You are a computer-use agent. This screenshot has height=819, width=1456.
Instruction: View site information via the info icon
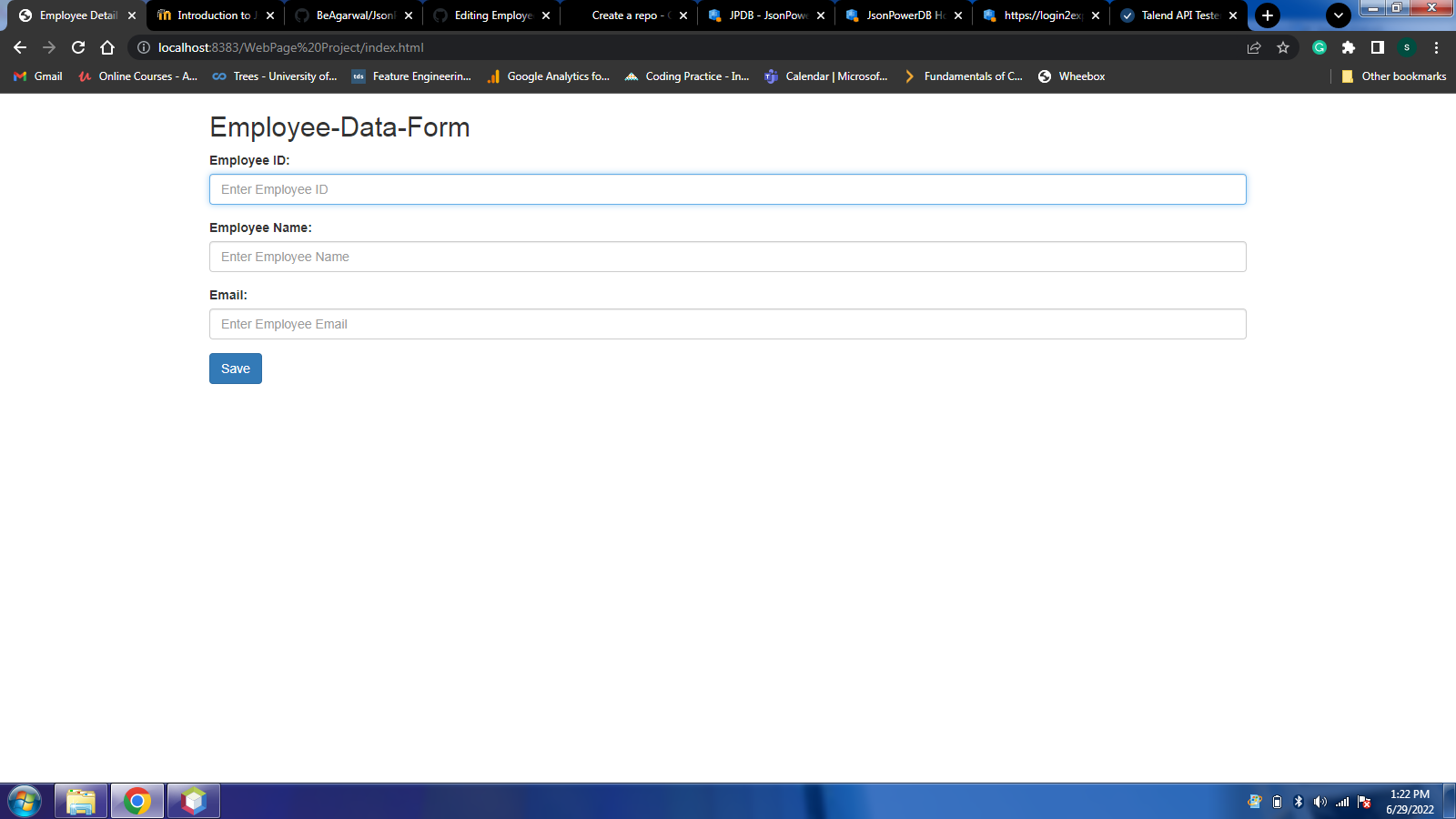pyautogui.click(x=143, y=47)
